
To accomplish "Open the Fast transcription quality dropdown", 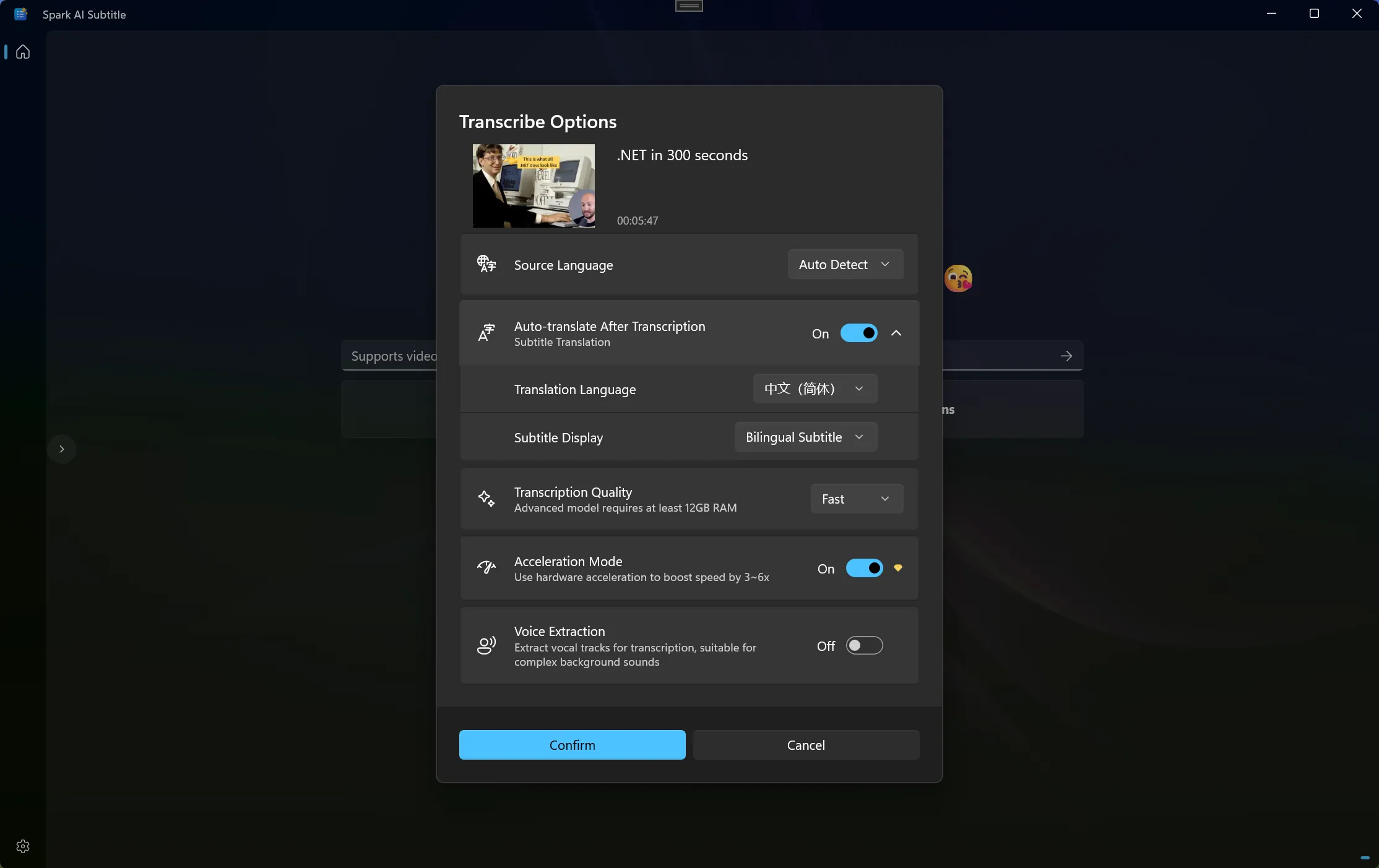I will coord(856,499).
